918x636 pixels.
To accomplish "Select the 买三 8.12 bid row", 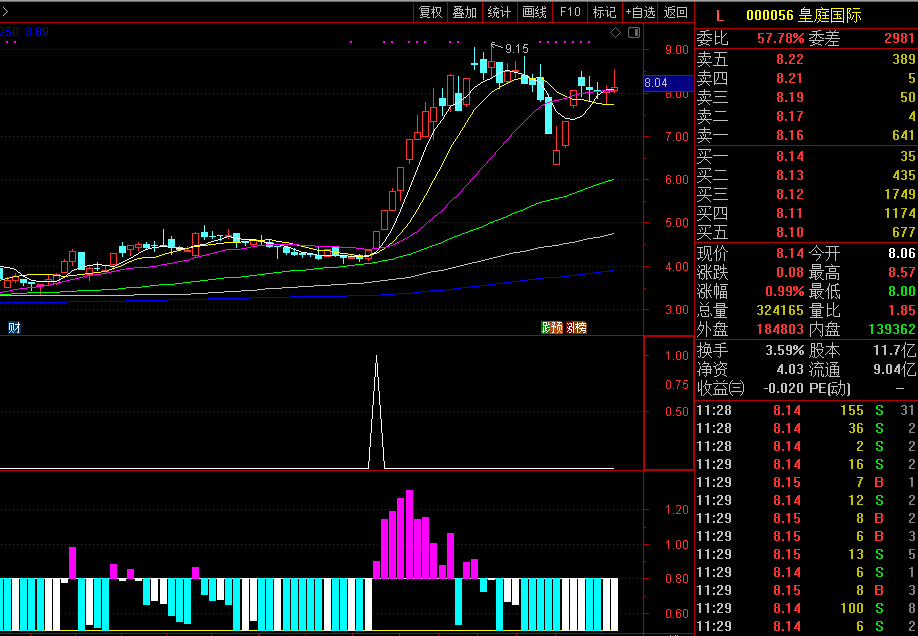I will click(806, 194).
